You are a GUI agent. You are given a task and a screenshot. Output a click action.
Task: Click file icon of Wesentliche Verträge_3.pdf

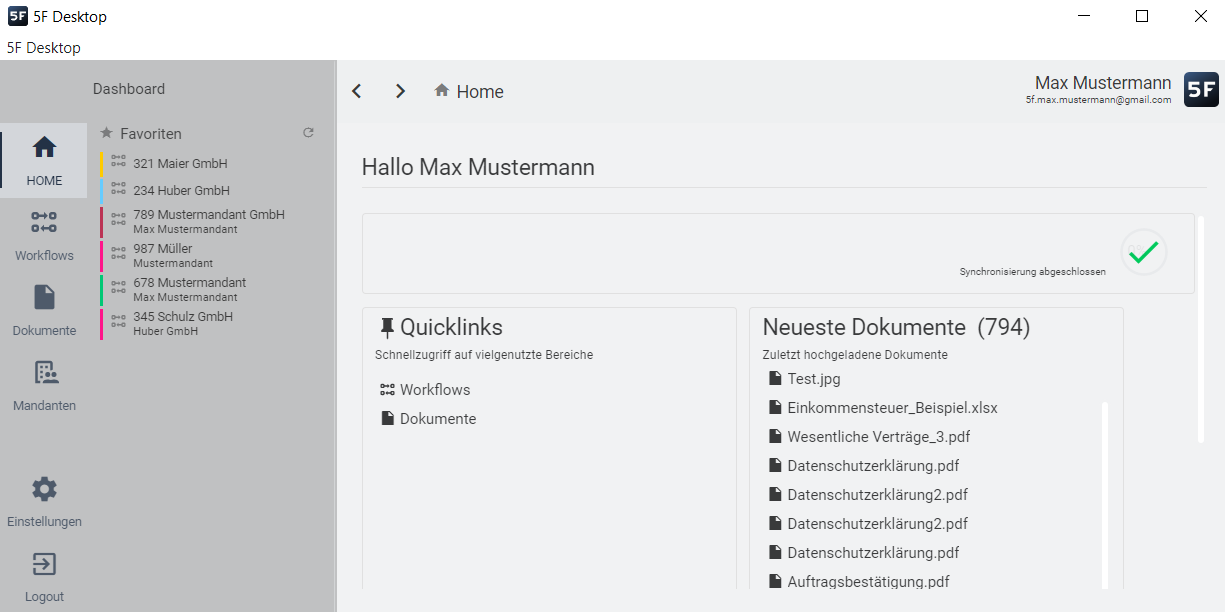pos(774,436)
